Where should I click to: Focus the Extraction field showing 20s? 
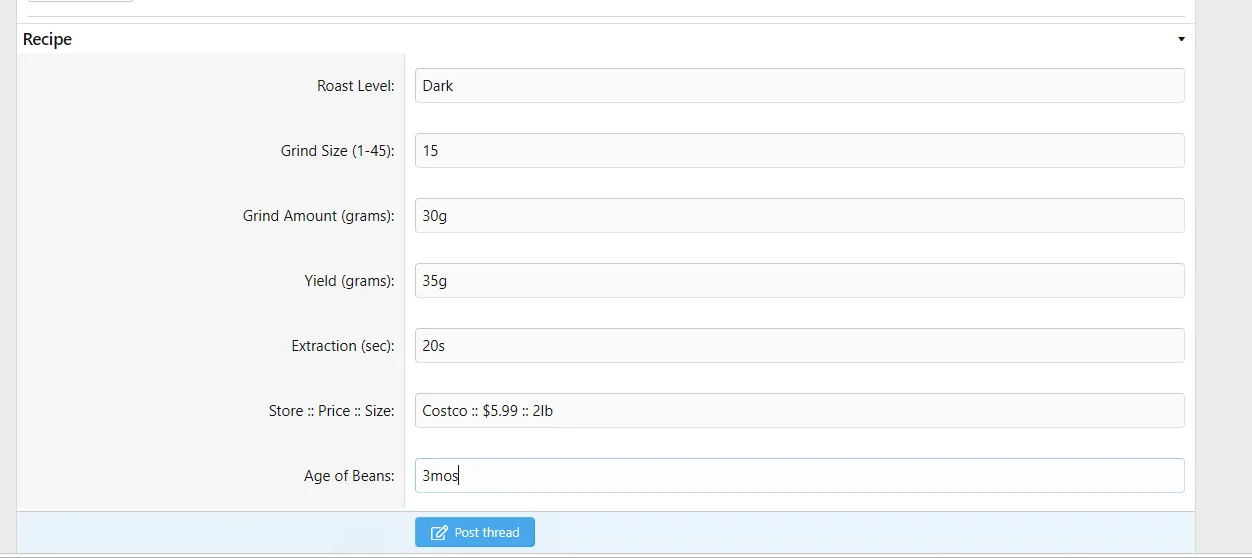click(x=800, y=346)
